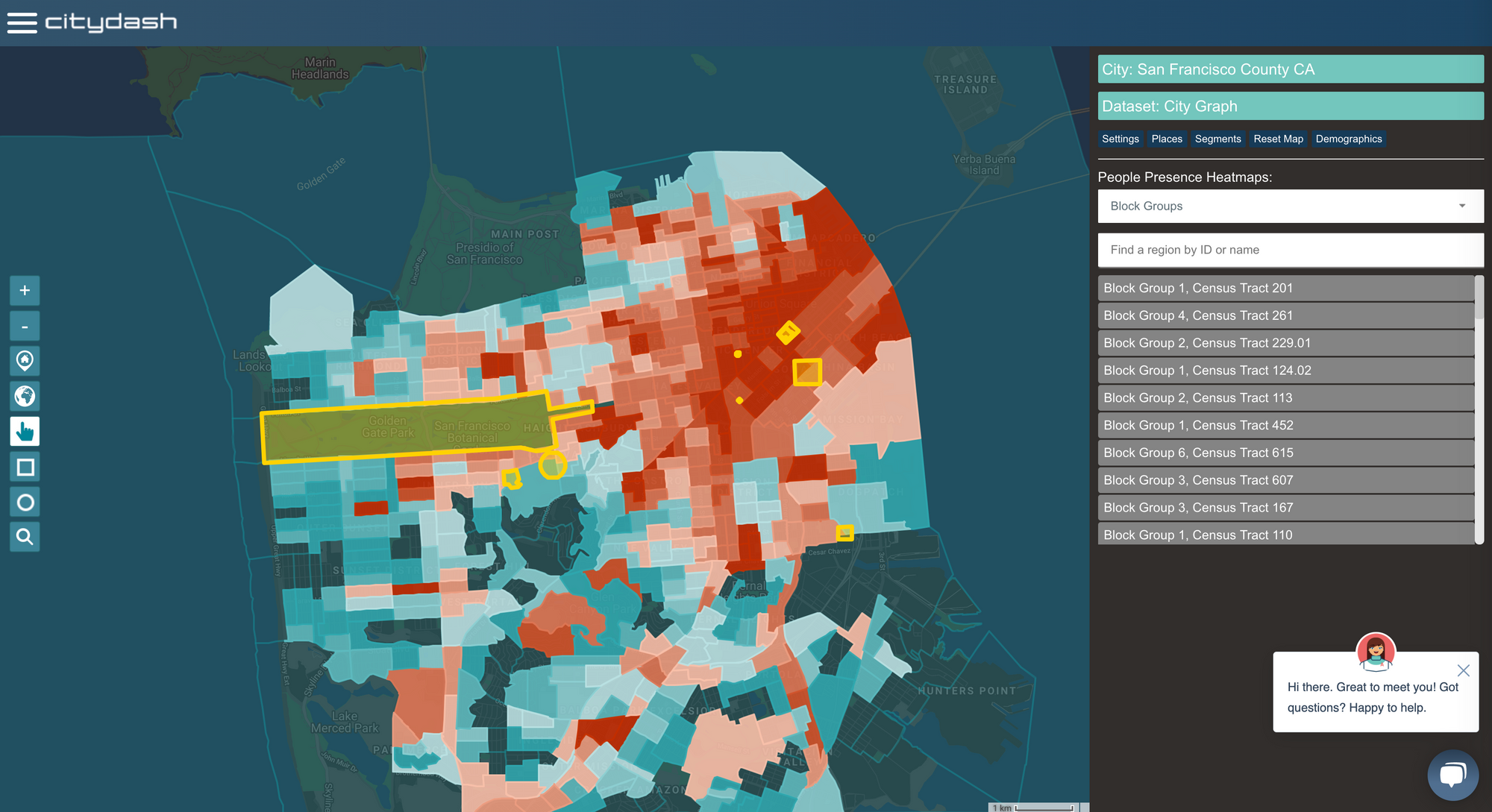The width and height of the screenshot is (1492, 812).
Task: Click the home location pin icon
Action: (25, 361)
